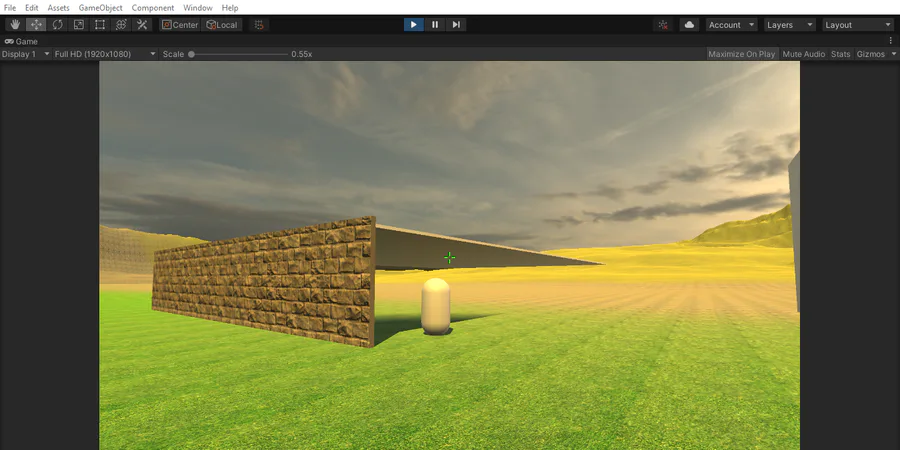
Task: Toggle grid snapping icon
Action: [x=259, y=25]
